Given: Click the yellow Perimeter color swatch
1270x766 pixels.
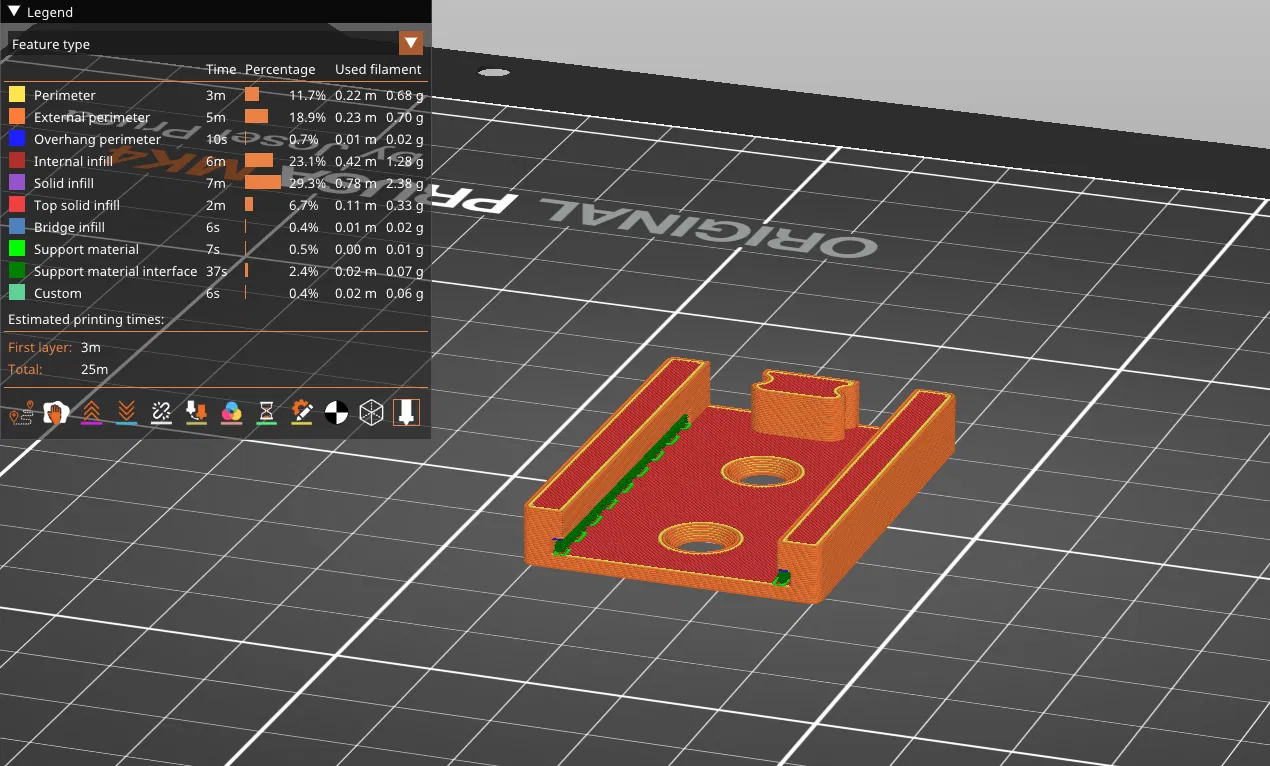Looking at the screenshot, I should click(x=17, y=95).
